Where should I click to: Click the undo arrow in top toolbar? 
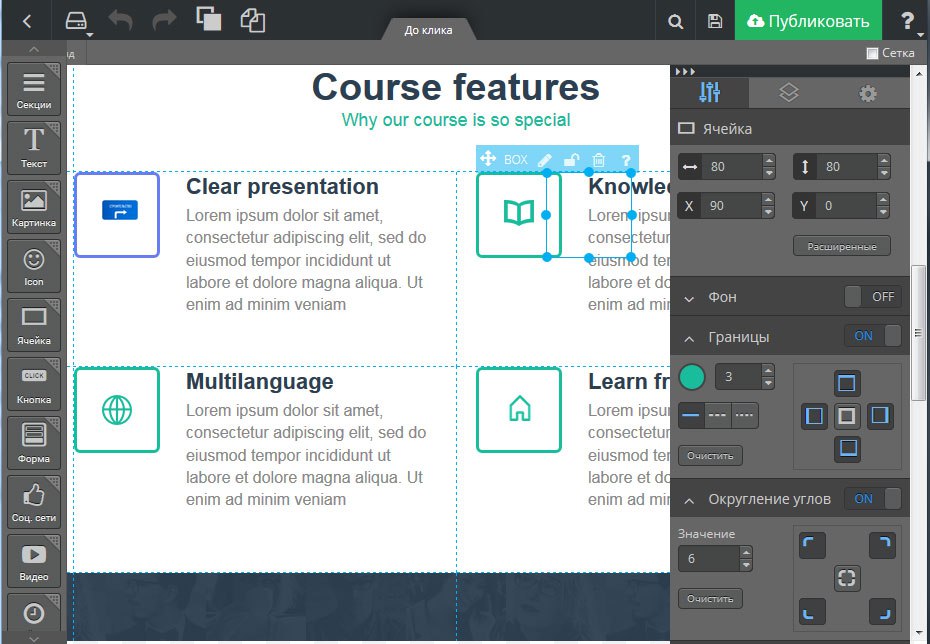(x=121, y=20)
